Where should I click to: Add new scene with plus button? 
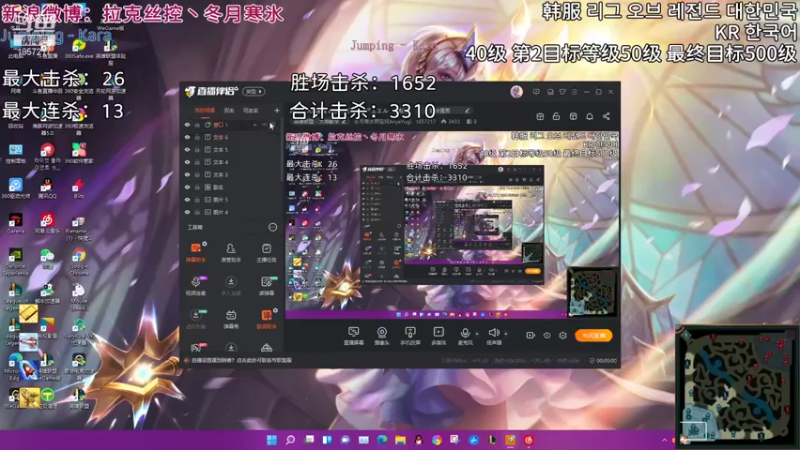click(277, 110)
